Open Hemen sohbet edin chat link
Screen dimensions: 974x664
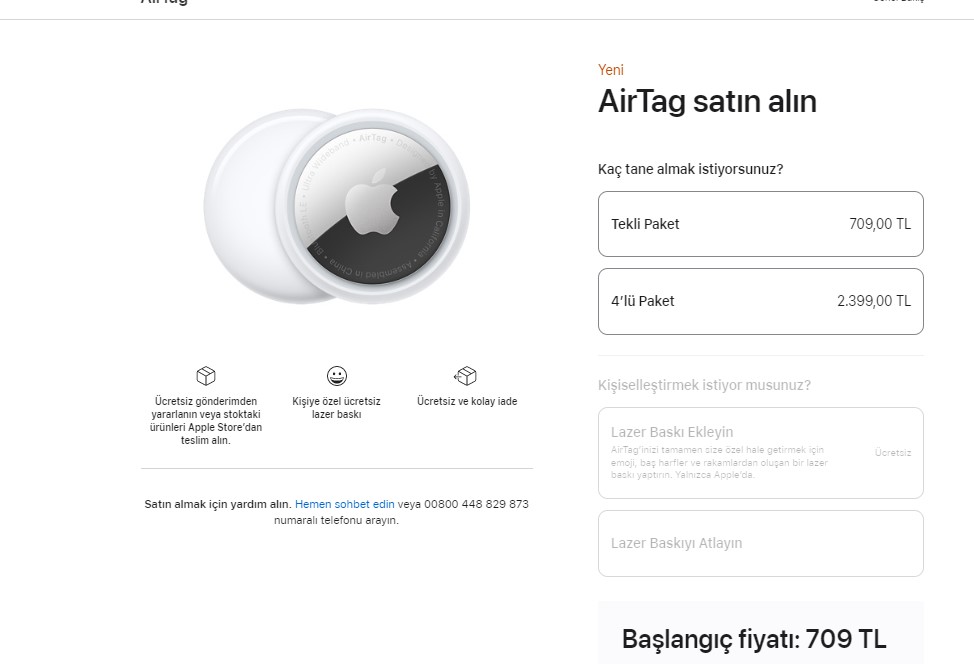tap(344, 504)
